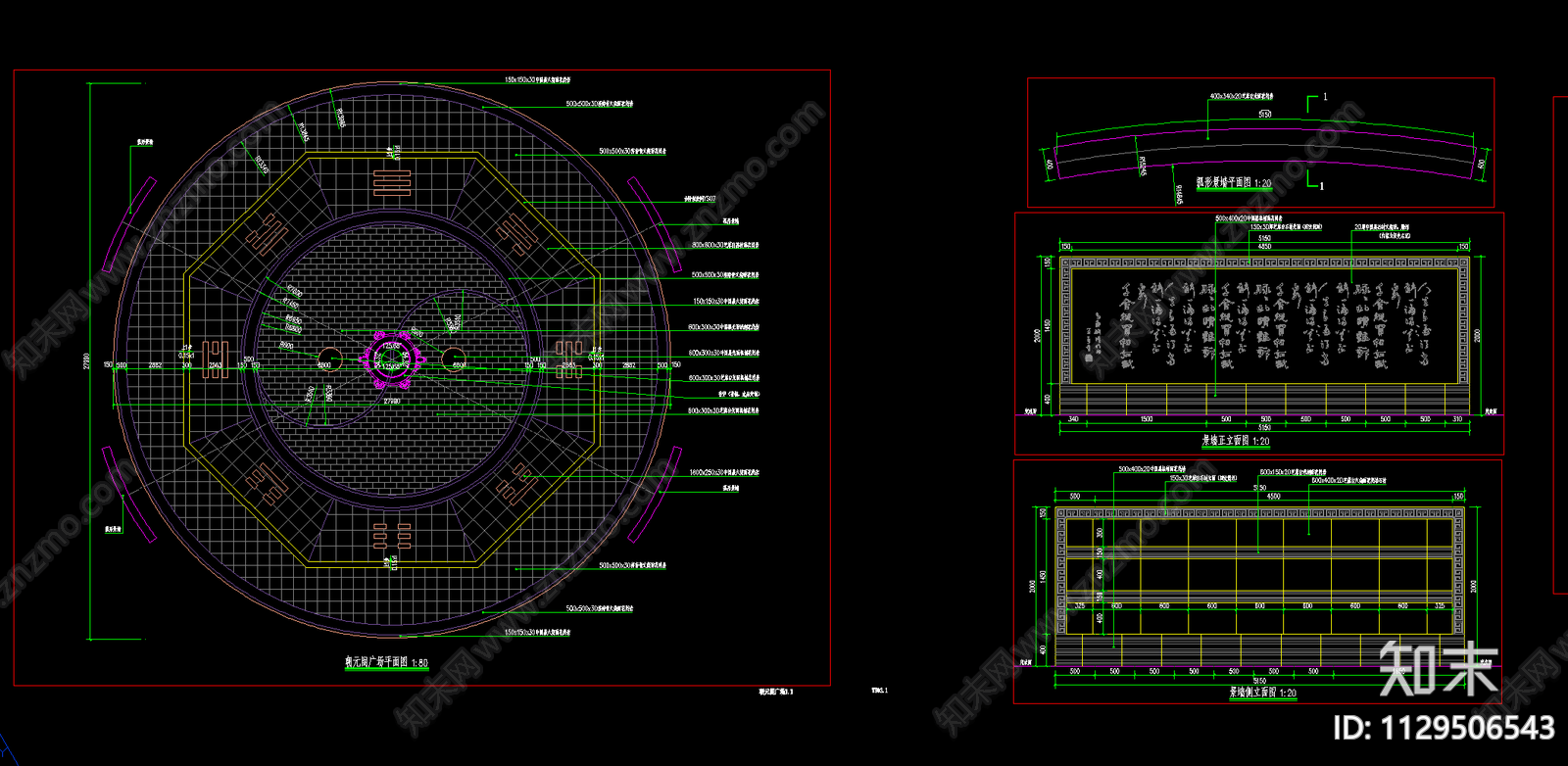Pick the 4500 dimension in side elevation

(1273, 497)
